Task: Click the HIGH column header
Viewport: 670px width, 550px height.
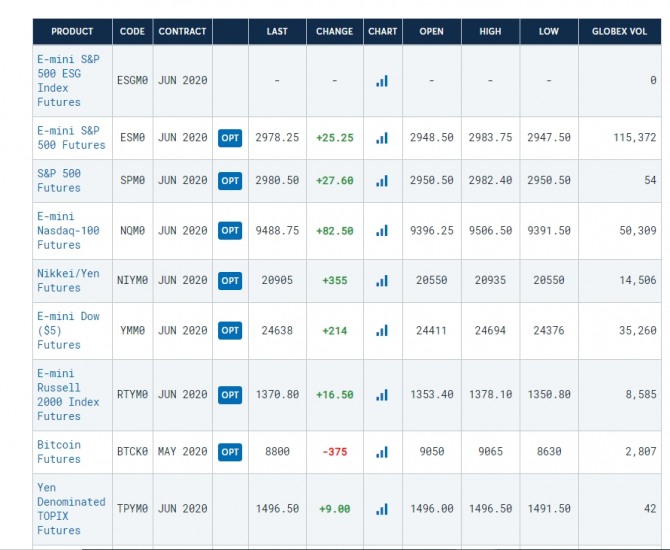Action: 491,32
